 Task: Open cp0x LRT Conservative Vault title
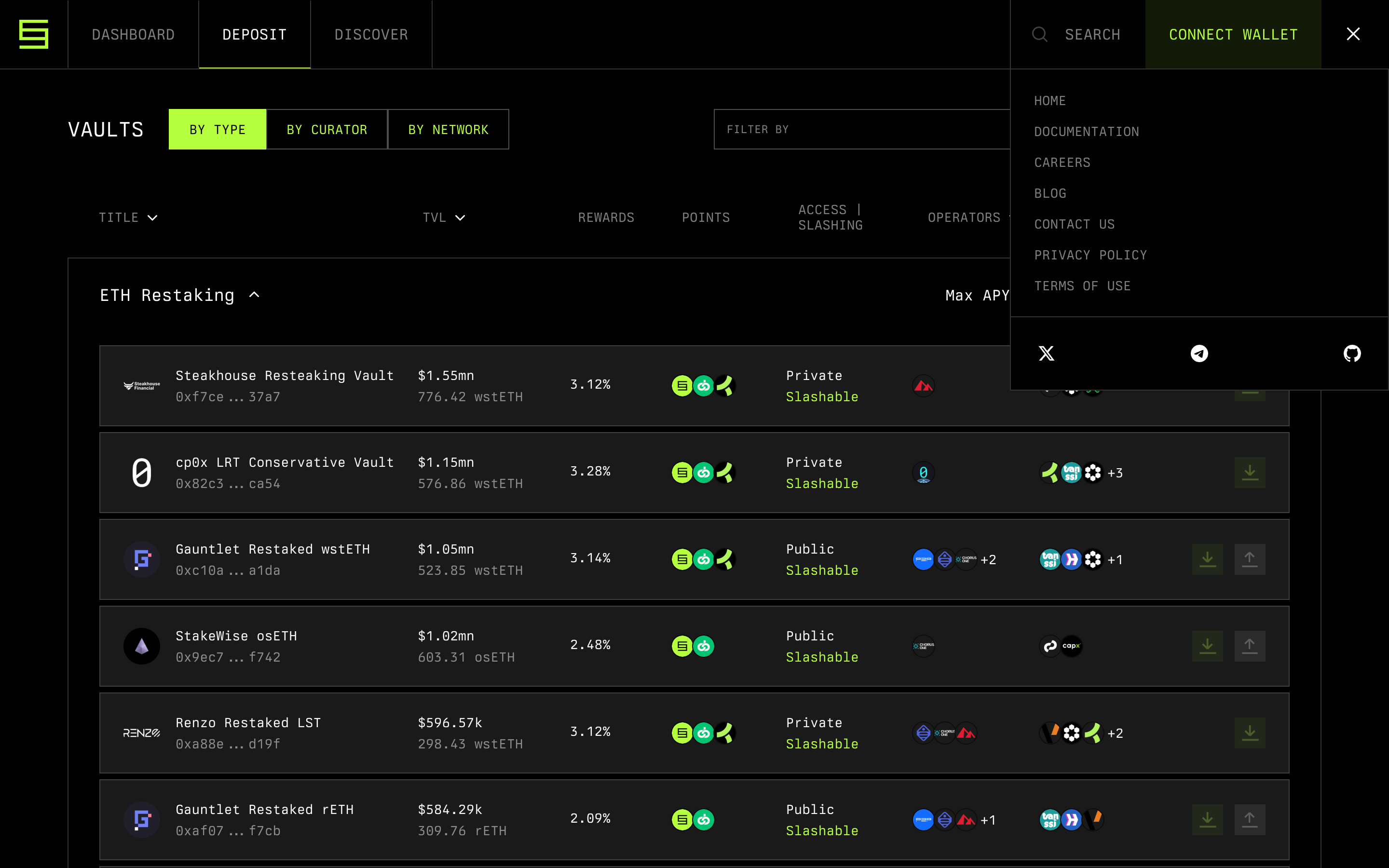point(285,462)
